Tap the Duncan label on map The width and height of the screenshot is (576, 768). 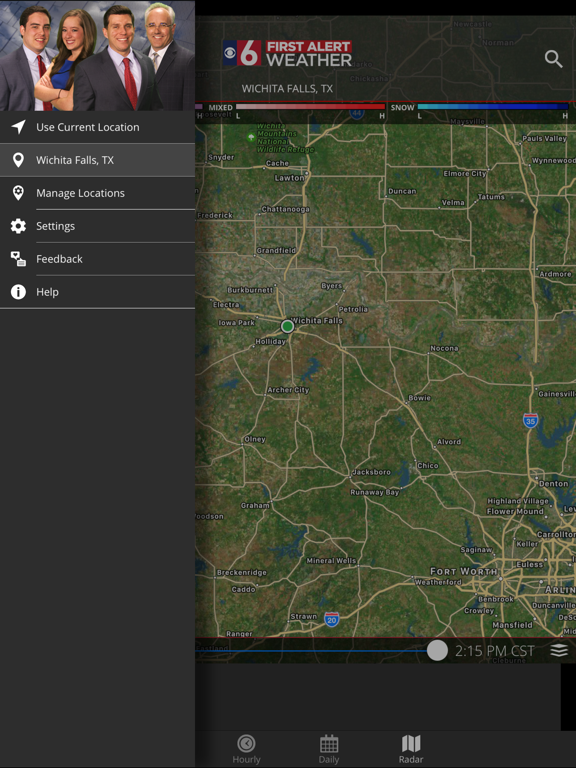tap(402, 191)
